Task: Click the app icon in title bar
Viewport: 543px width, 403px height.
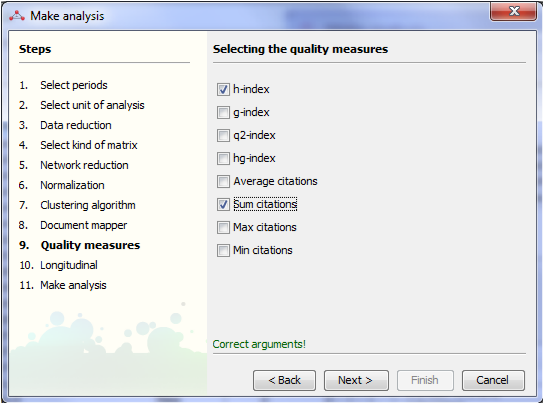Action: [17, 16]
